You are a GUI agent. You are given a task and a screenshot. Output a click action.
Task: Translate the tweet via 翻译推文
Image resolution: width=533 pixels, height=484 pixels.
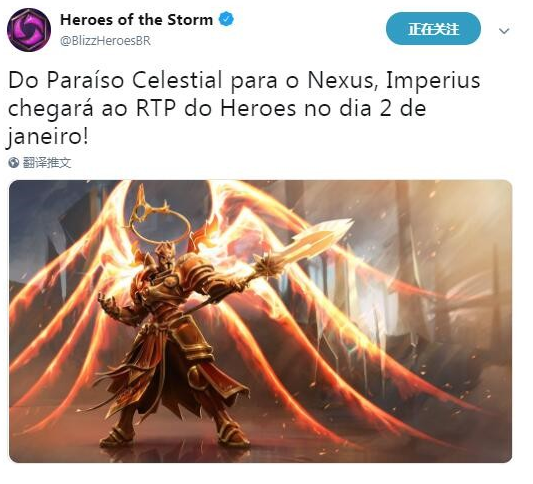[47, 163]
